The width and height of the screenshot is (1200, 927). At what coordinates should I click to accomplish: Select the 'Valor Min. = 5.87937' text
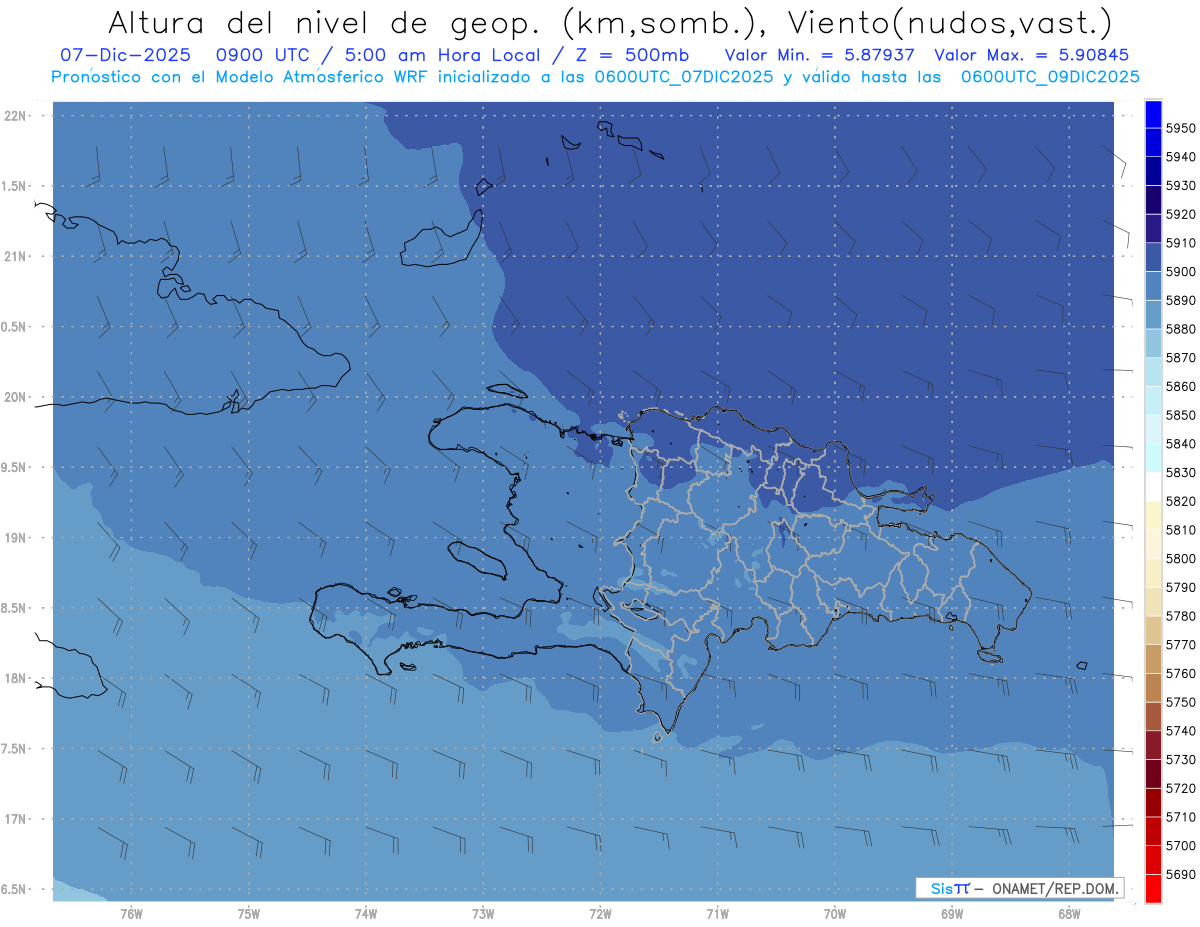[820, 55]
